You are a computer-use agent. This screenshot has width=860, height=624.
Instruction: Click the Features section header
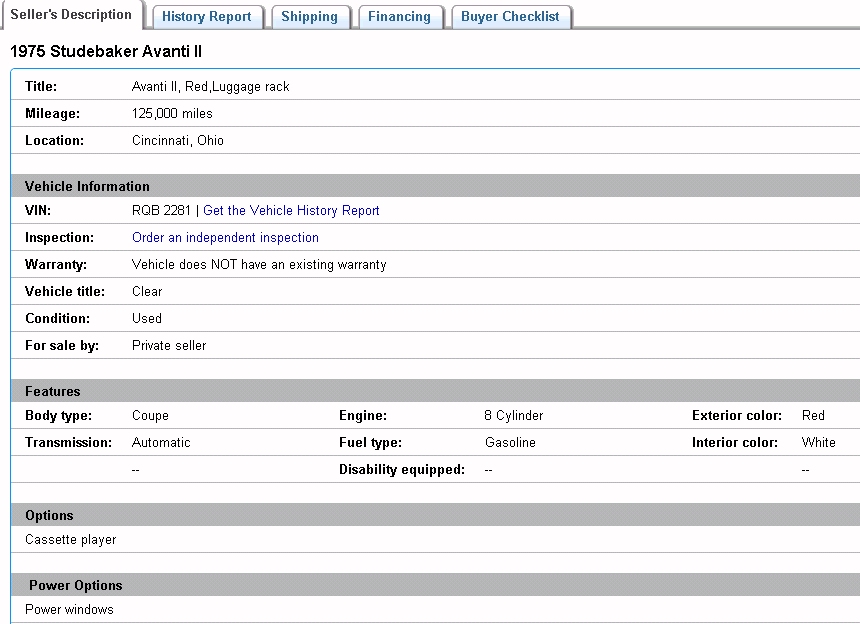pyautogui.click(x=52, y=391)
